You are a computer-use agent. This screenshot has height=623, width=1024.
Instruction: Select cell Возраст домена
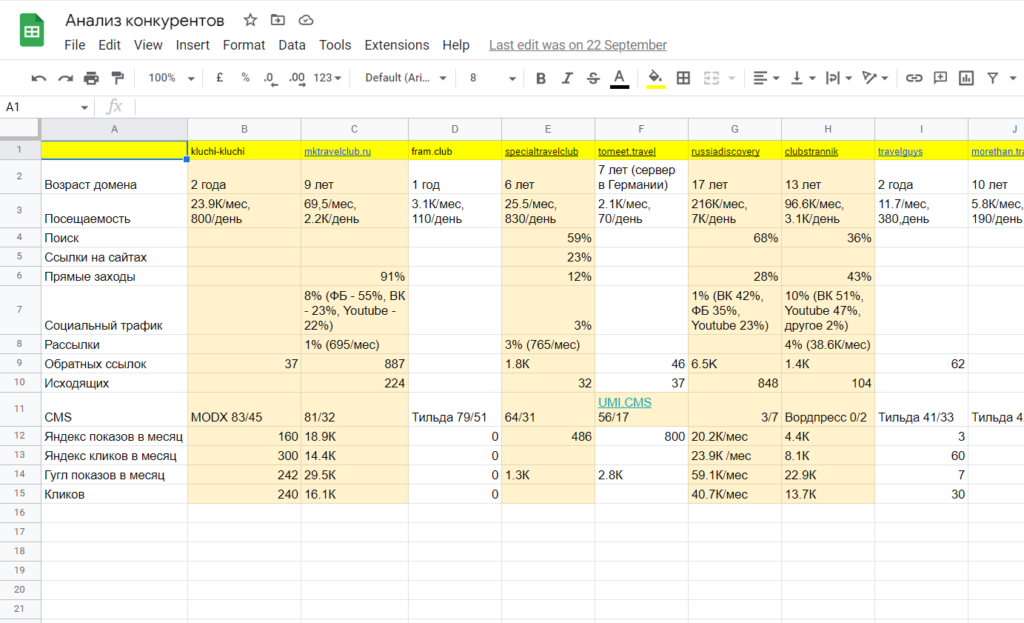pyautogui.click(x=114, y=176)
